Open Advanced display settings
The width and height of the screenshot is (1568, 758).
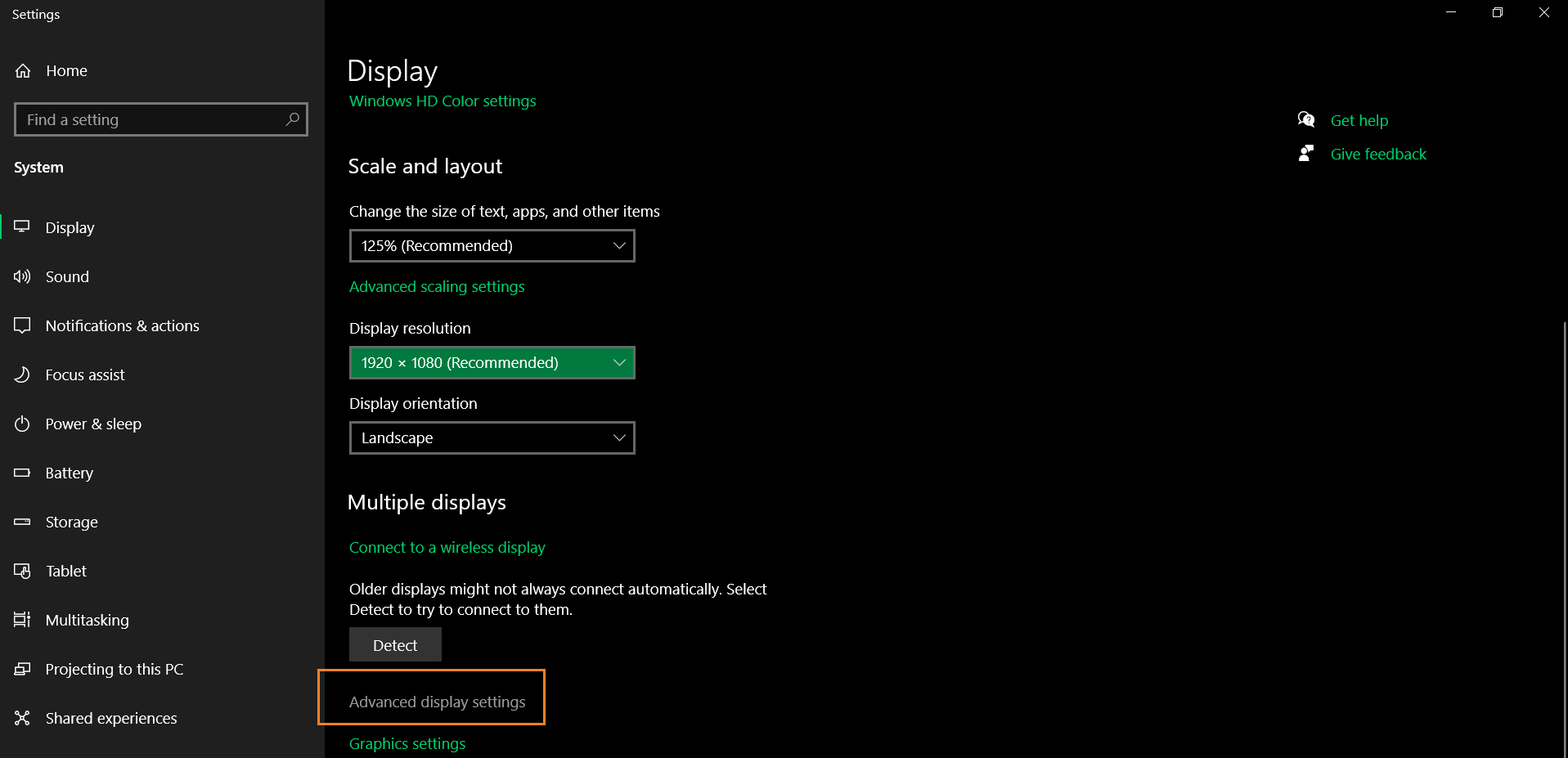(437, 702)
